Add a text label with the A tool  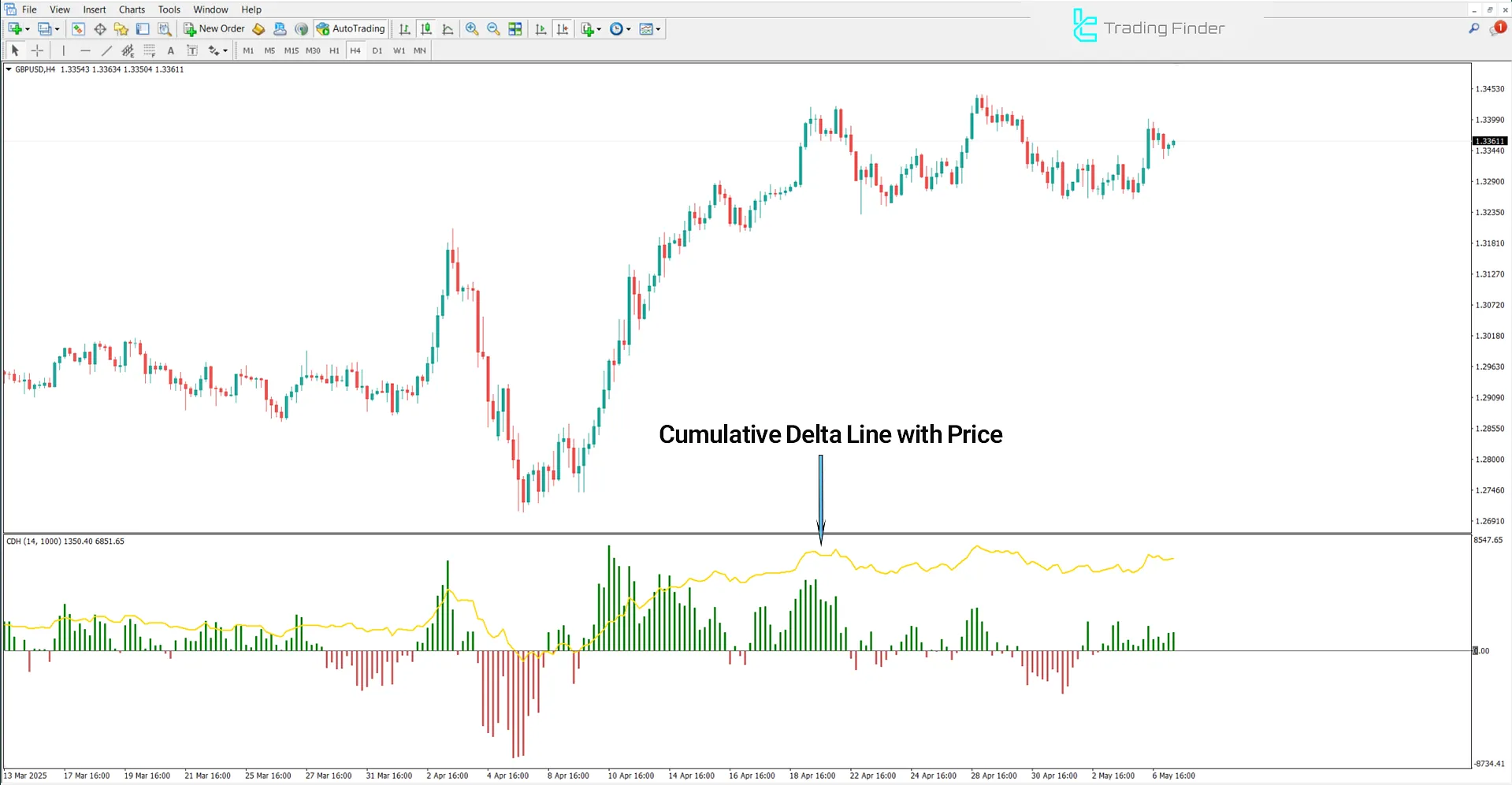171,50
